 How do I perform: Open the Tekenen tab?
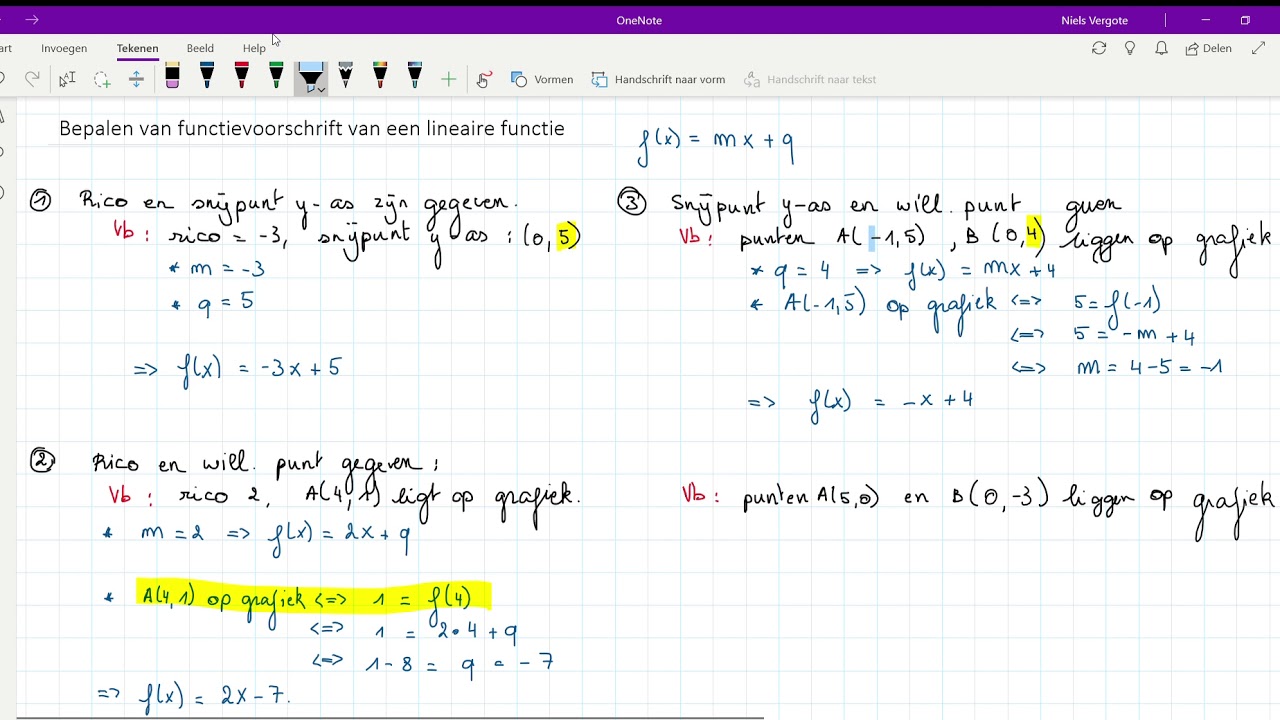pos(137,48)
